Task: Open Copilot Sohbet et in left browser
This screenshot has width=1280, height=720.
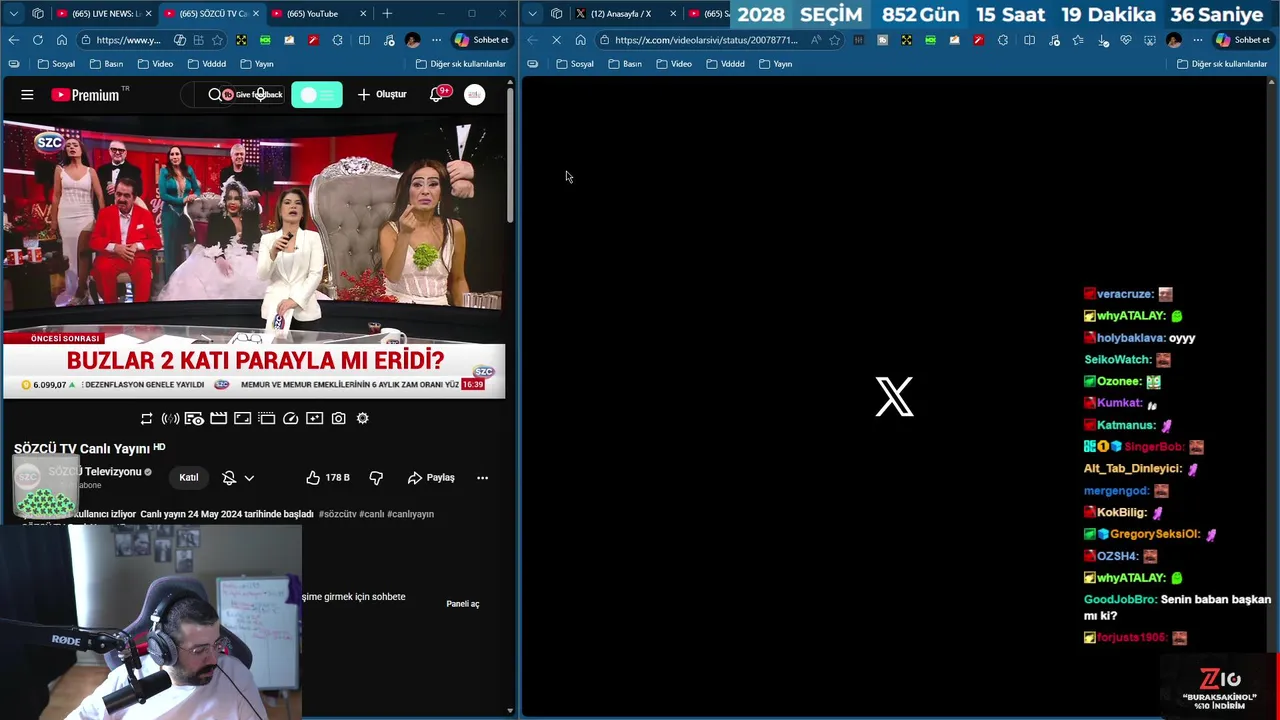Action: point(482,40)
